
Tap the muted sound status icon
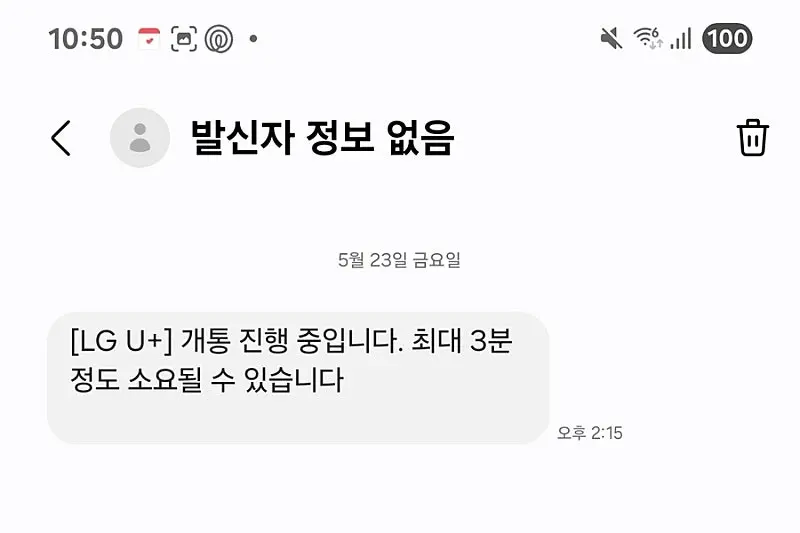pyautogui.click(x=611, y=39)
